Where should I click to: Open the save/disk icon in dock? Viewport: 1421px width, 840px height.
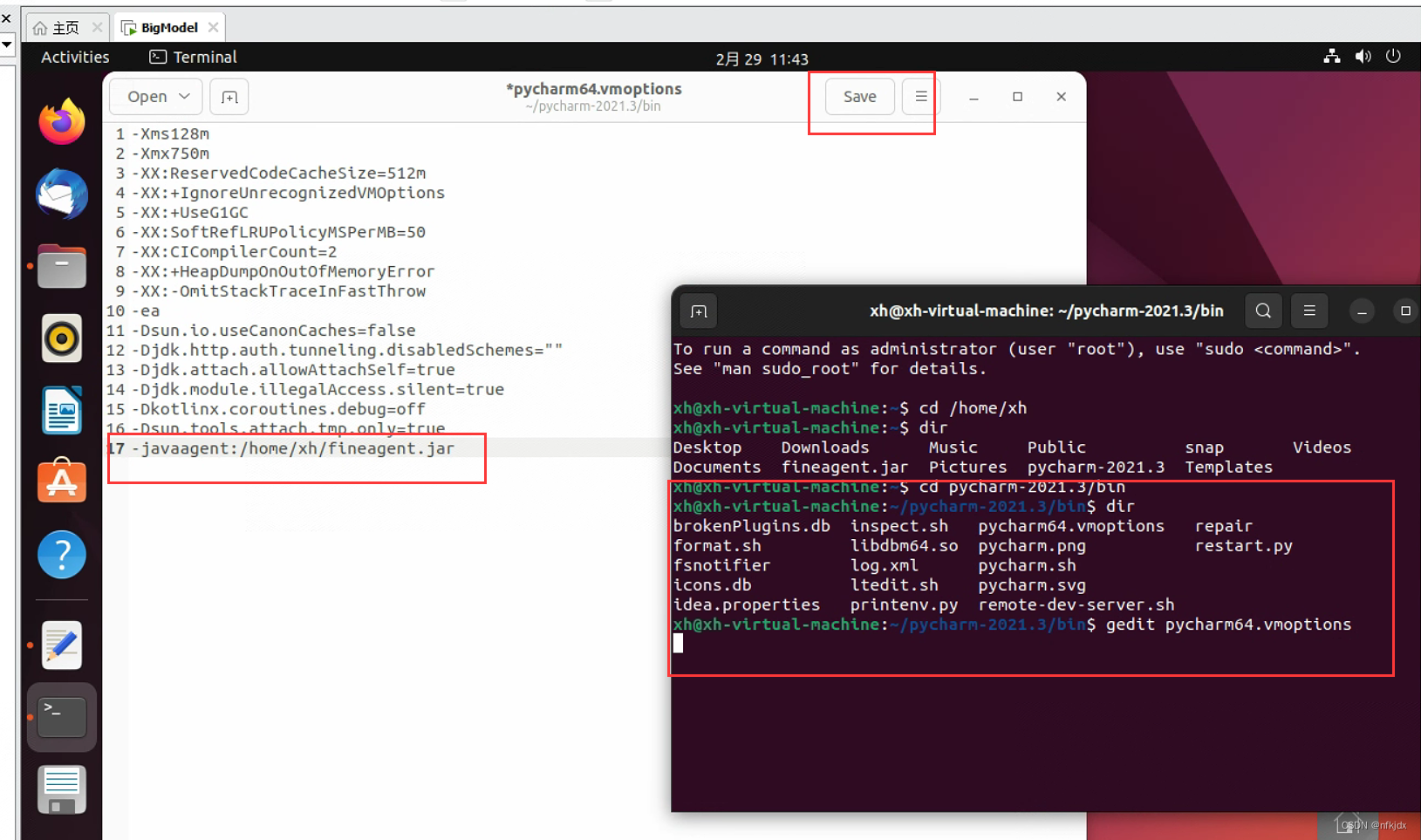(62, 789)
